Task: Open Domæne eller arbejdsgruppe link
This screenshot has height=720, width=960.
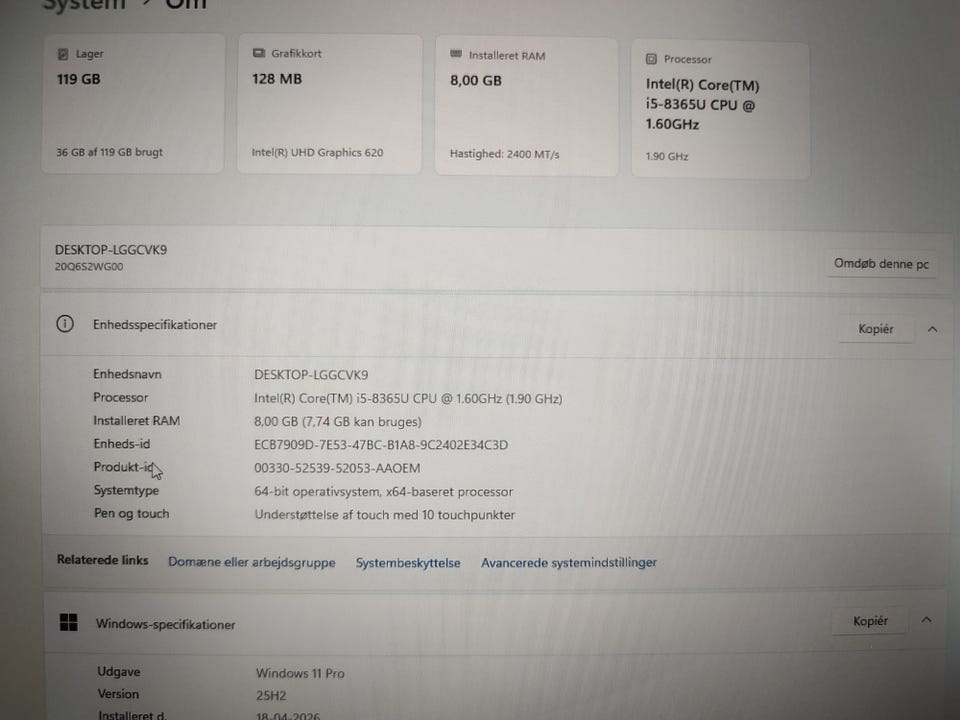Action: [252, 562]
